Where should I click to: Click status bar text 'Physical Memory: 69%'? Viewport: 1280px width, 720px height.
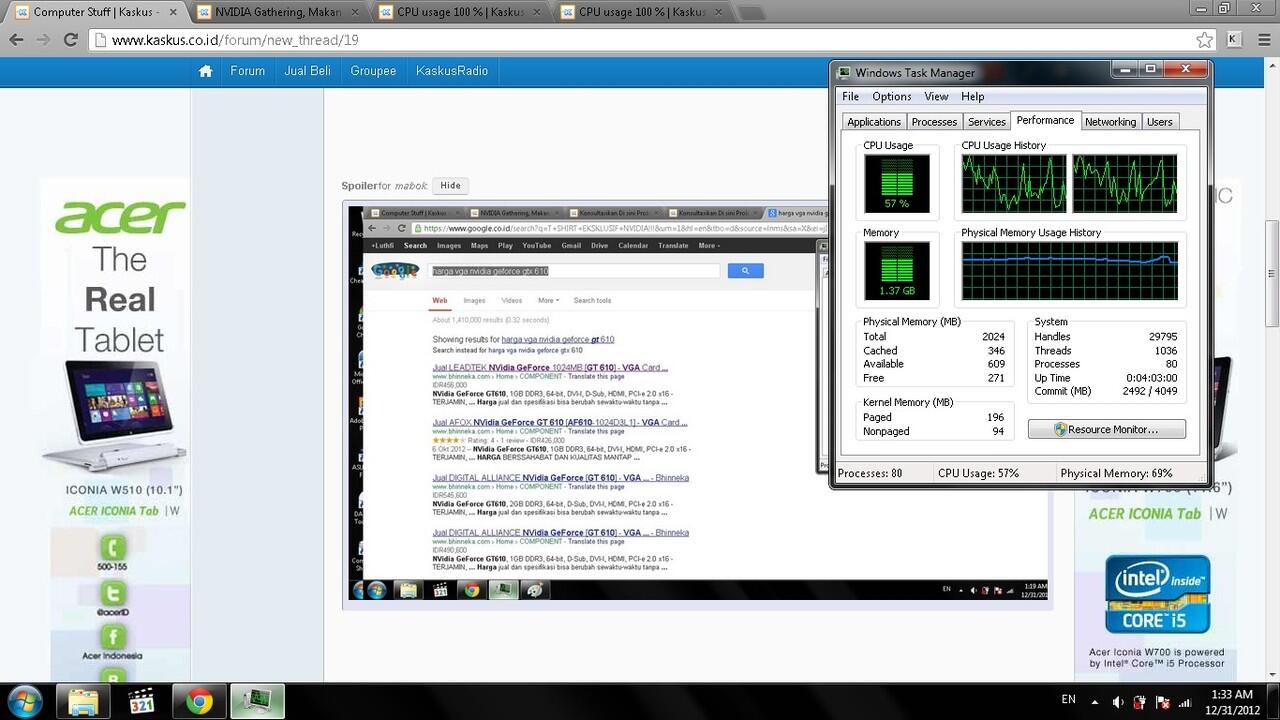[x=1116, y=473]
